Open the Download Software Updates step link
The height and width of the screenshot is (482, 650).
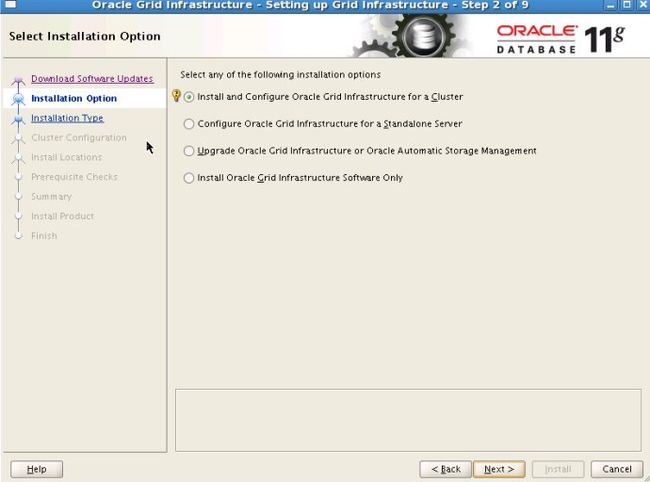click(92, 79)
